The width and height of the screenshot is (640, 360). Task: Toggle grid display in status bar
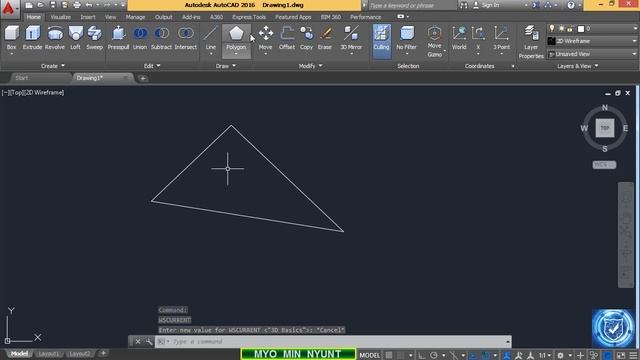pos(389,355)
